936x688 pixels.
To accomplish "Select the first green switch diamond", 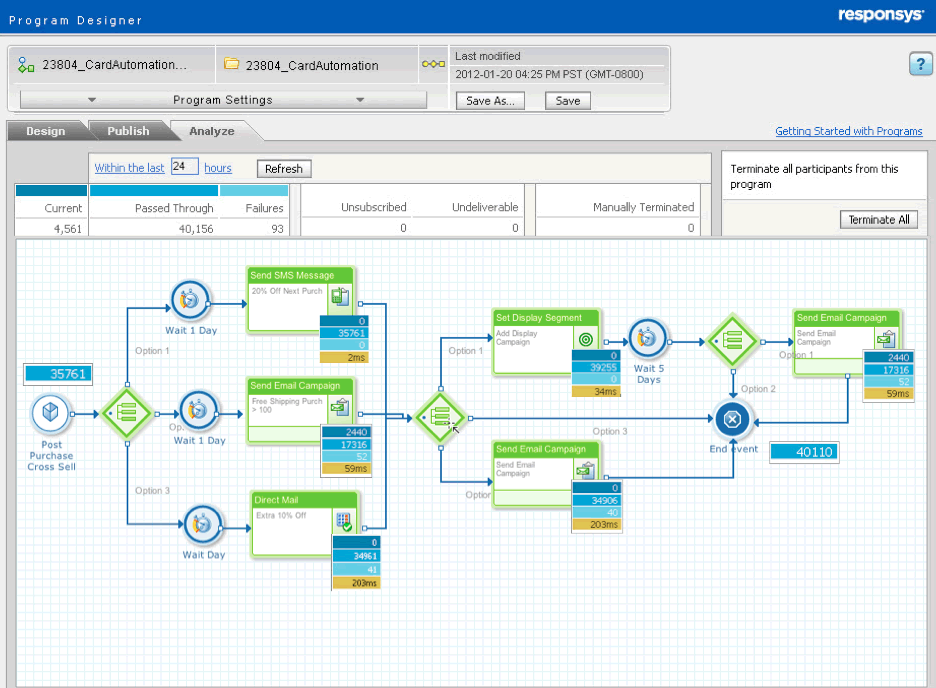I will click(x=127, y=413).
